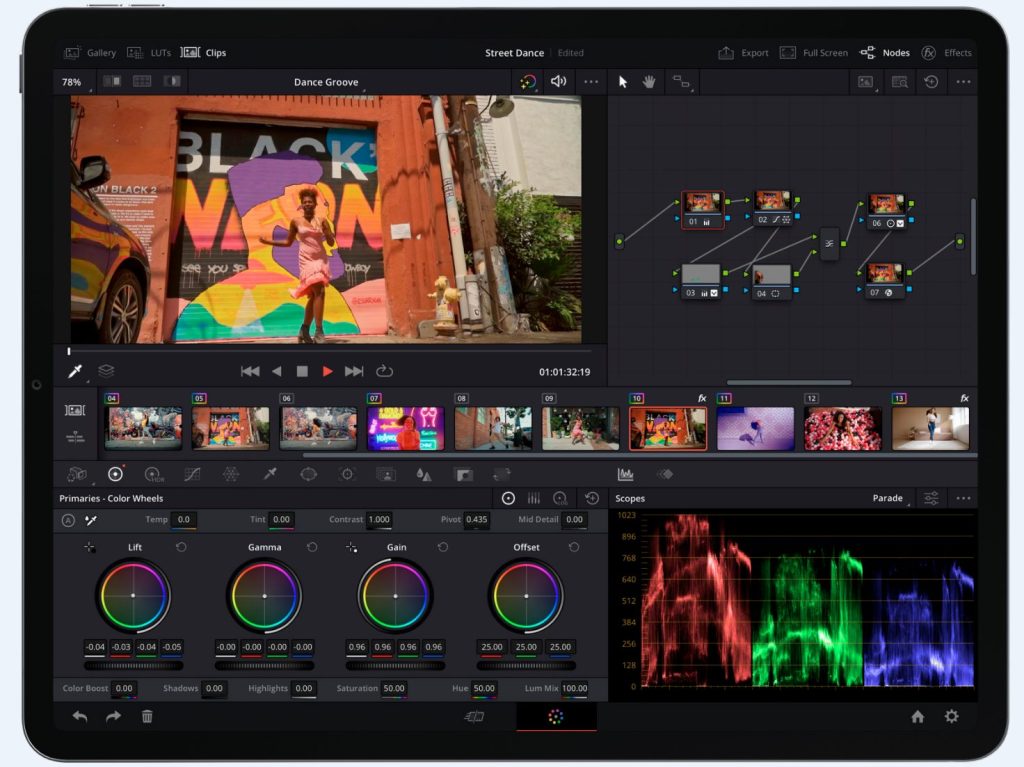Toggle viewer bypass color grades icon

click(528, 82)
